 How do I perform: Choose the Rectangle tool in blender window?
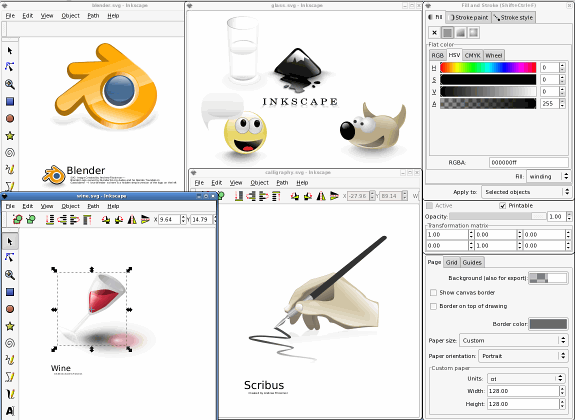click(10, 101)
